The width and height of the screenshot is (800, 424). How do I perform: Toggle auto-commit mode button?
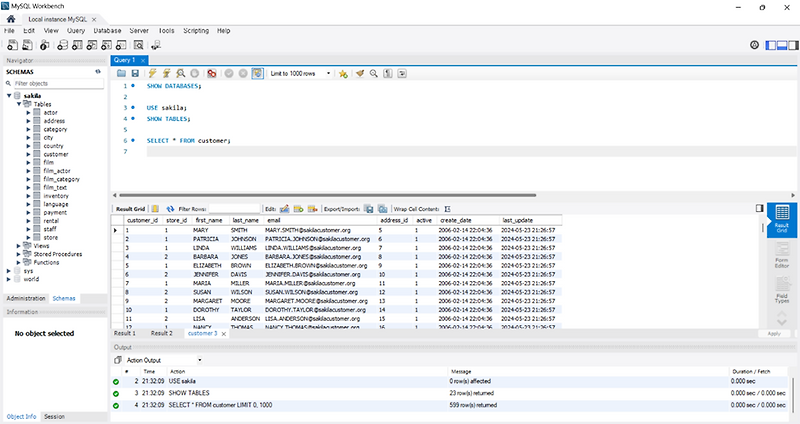point(258,73)
